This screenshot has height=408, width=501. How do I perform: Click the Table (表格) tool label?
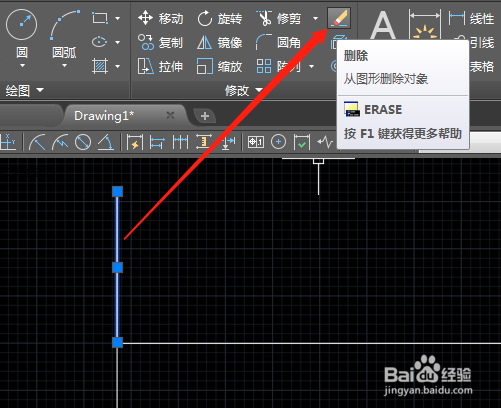click(x=482, y=66)
